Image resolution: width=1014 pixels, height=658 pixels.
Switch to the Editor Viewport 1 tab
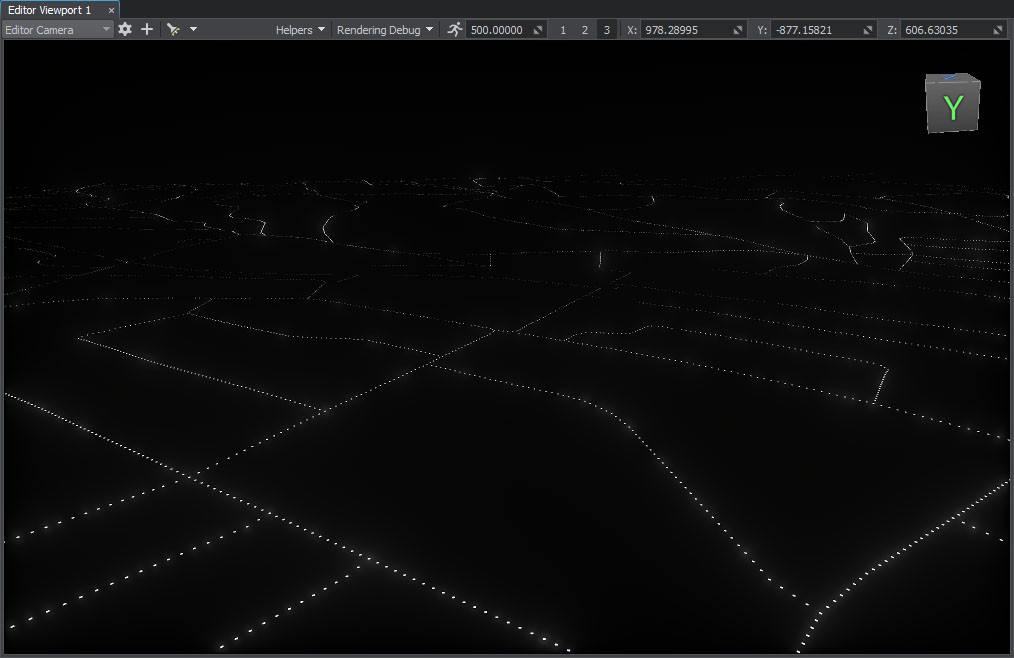coord(50,9)
